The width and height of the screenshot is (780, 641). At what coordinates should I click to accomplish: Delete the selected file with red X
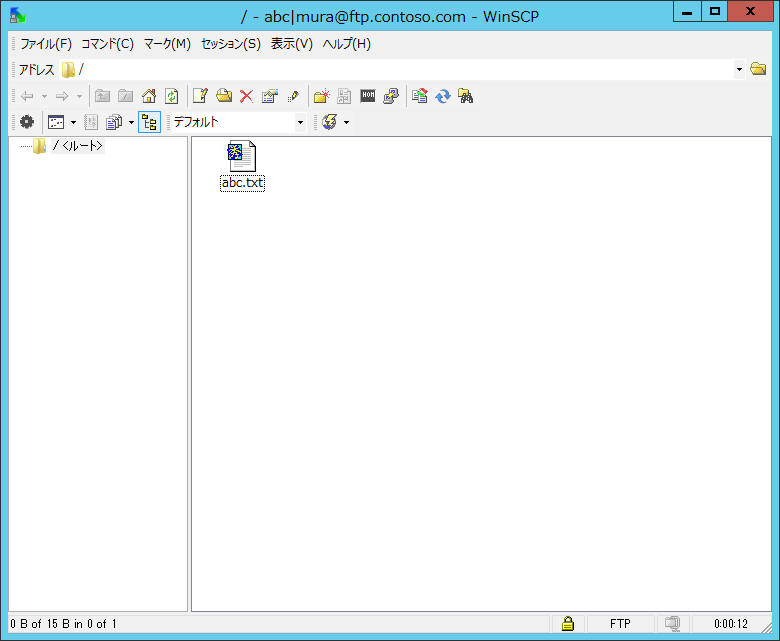pos(247,96)
